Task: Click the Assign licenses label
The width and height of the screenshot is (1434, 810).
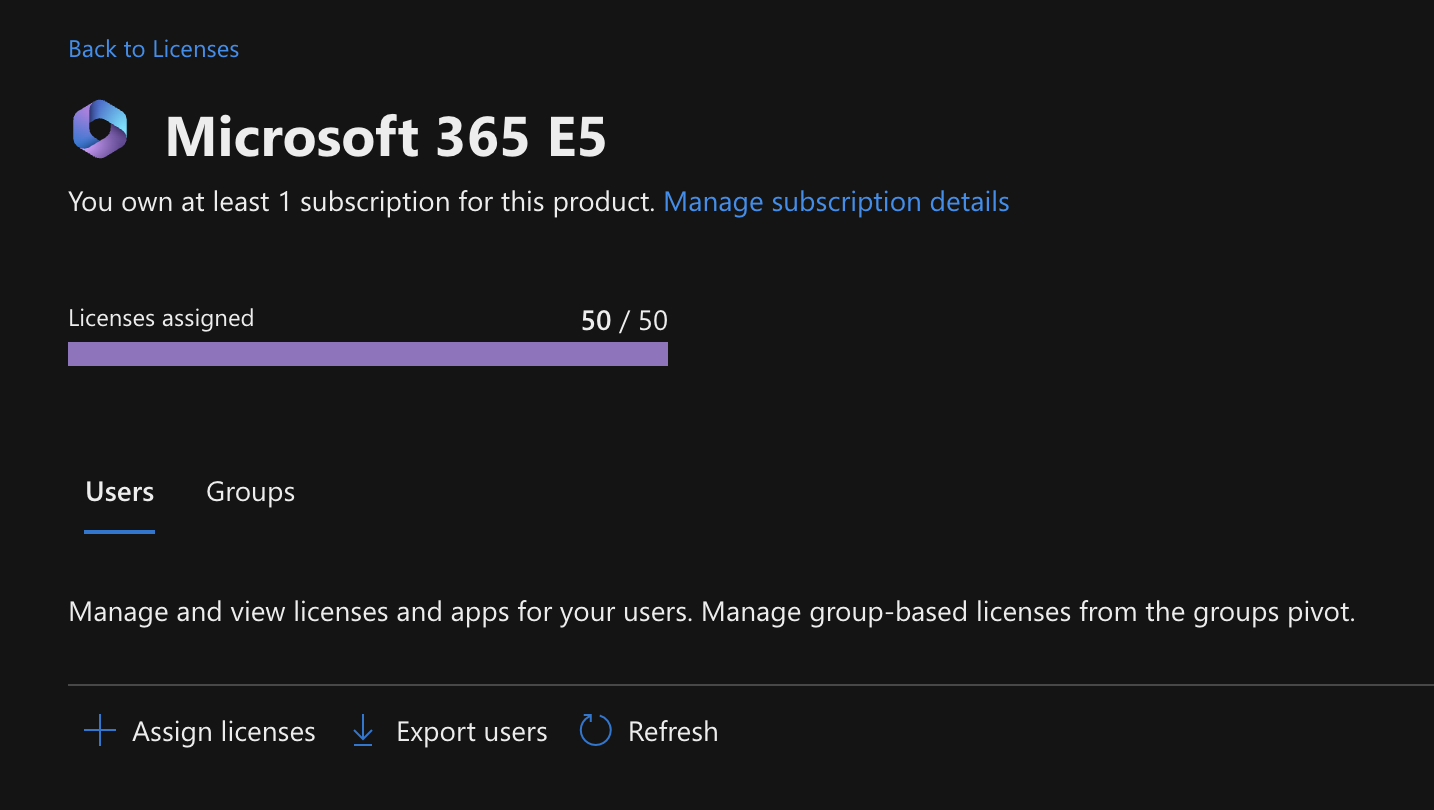Action: click(224, 732)
